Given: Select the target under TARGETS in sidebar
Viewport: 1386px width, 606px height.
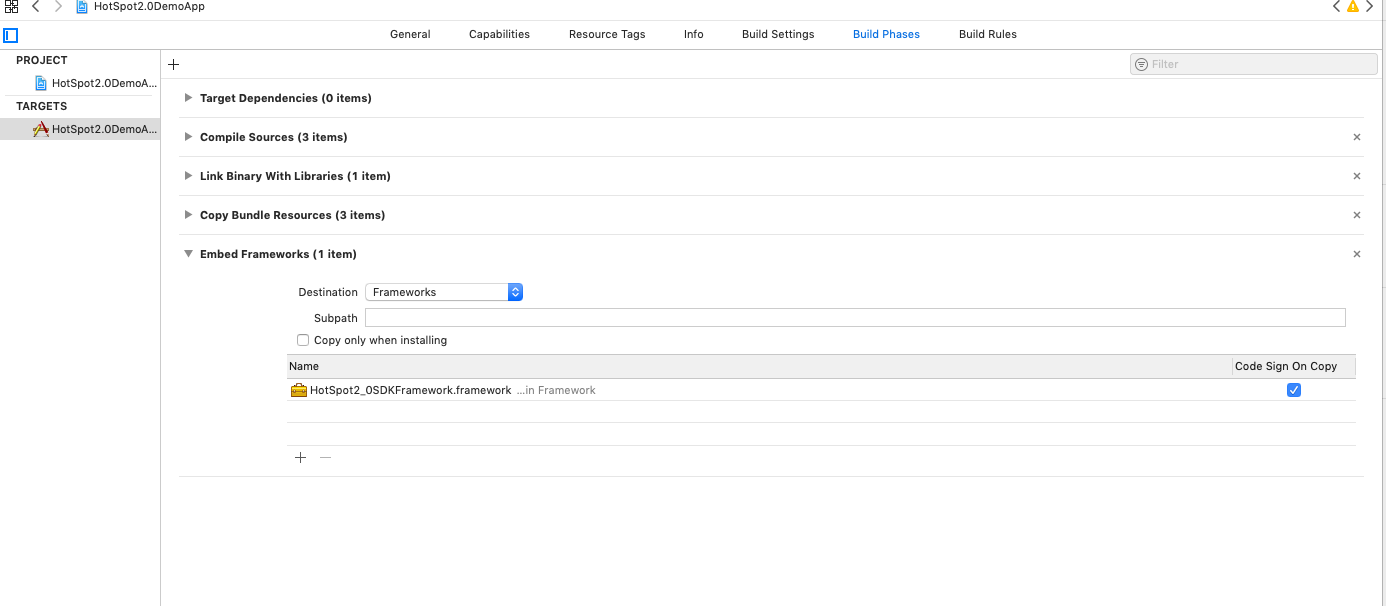Looking at the screenshot, I should [80, 129].
